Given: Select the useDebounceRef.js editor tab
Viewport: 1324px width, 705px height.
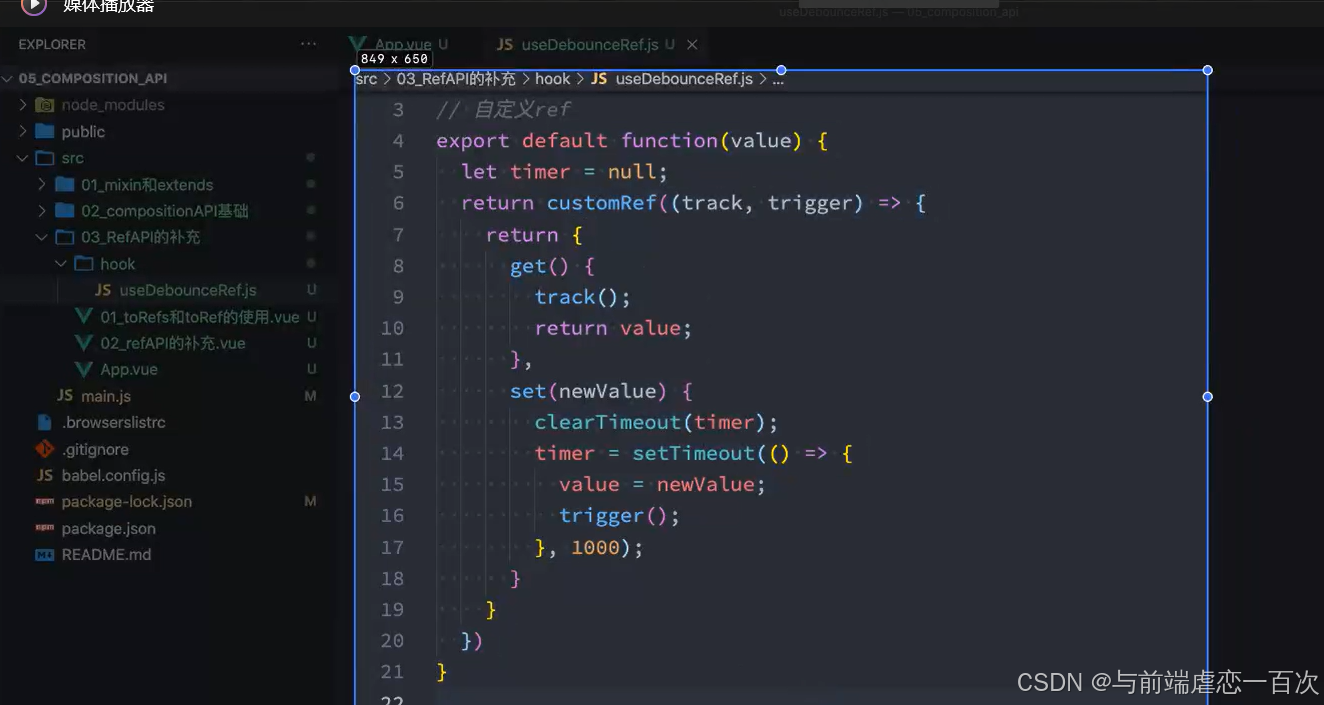Looking at the screenshot, I should [x=588, y=44].
